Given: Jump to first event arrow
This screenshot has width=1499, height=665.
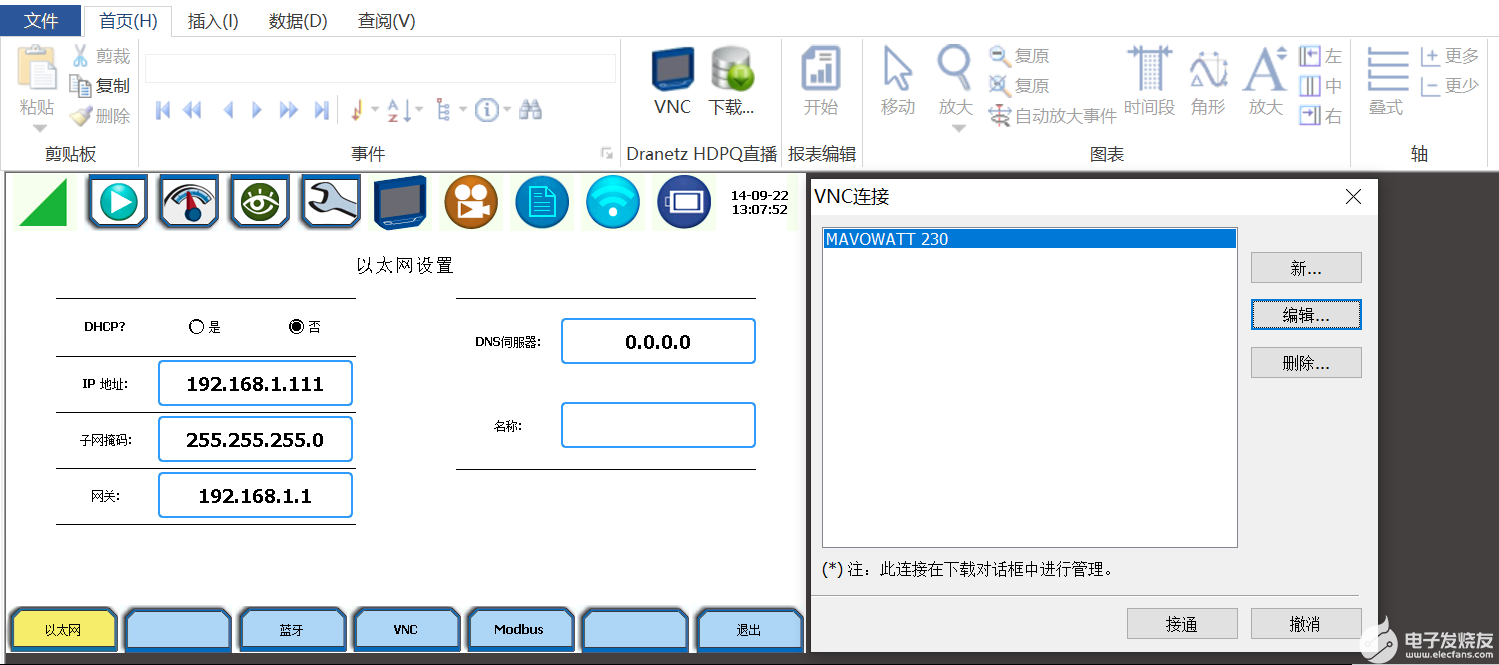Looking at the screenshot, I should pyautogui.click(x=163, y=110).
